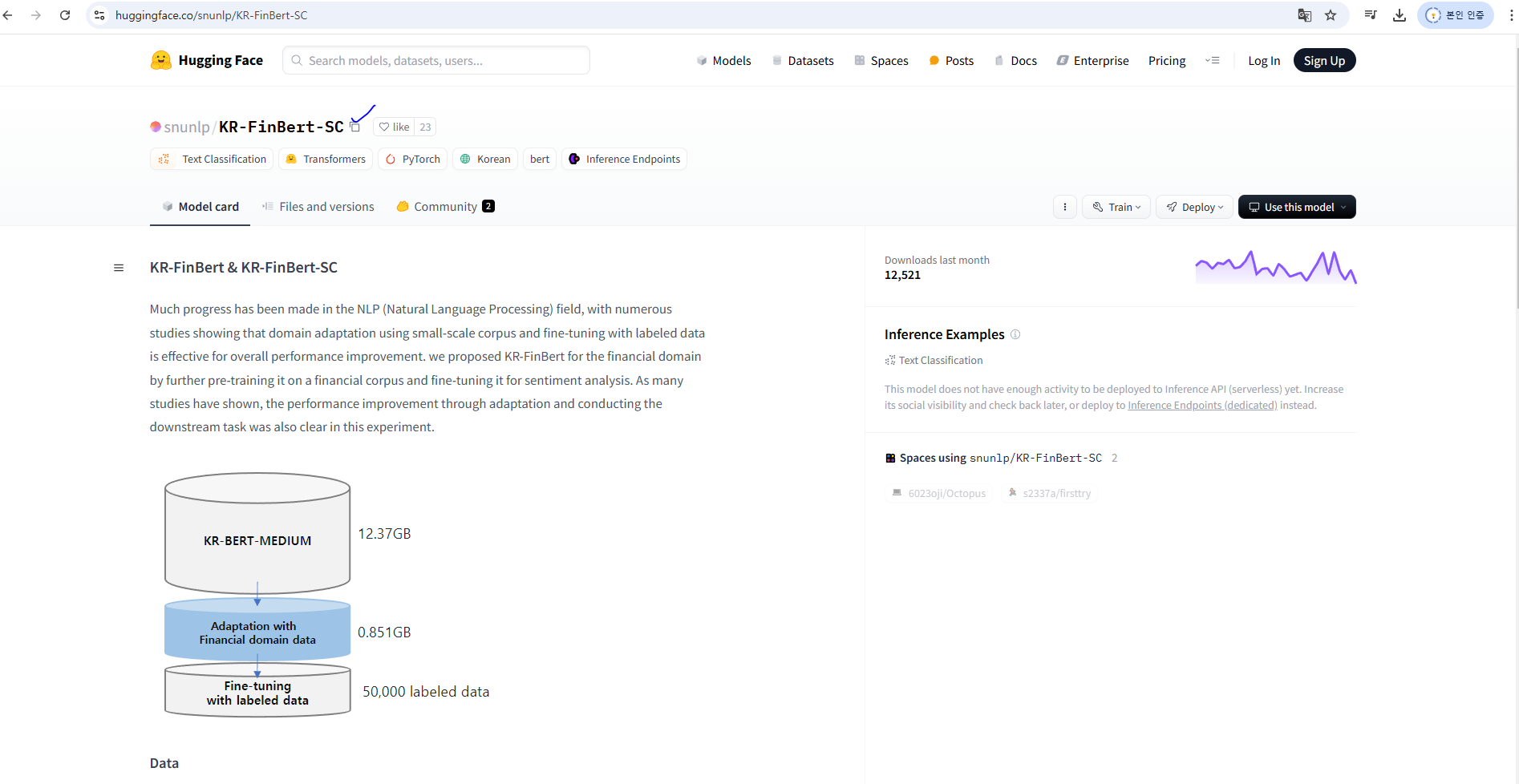Image resolution: width=1519 pixels, height=784 pixels.
Task: View site information icon in address bar
Action: pos(99,15)
